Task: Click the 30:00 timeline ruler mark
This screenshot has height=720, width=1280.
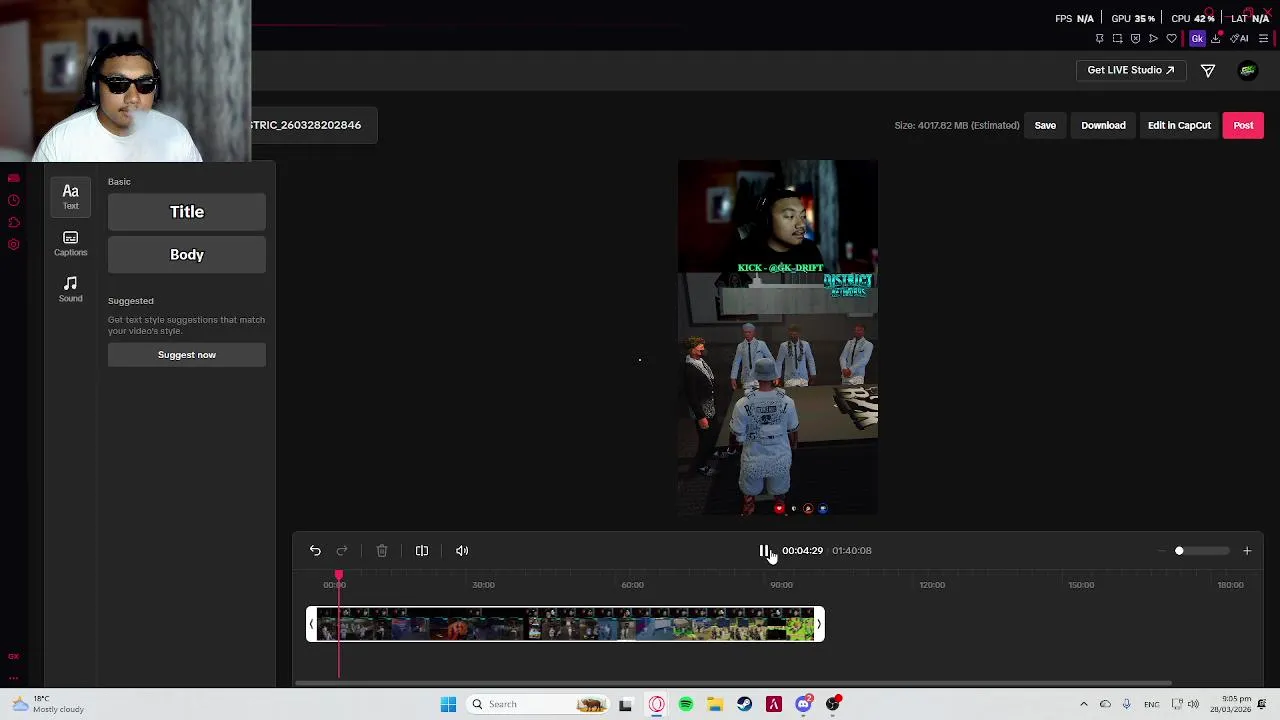Action: (483, 585)
